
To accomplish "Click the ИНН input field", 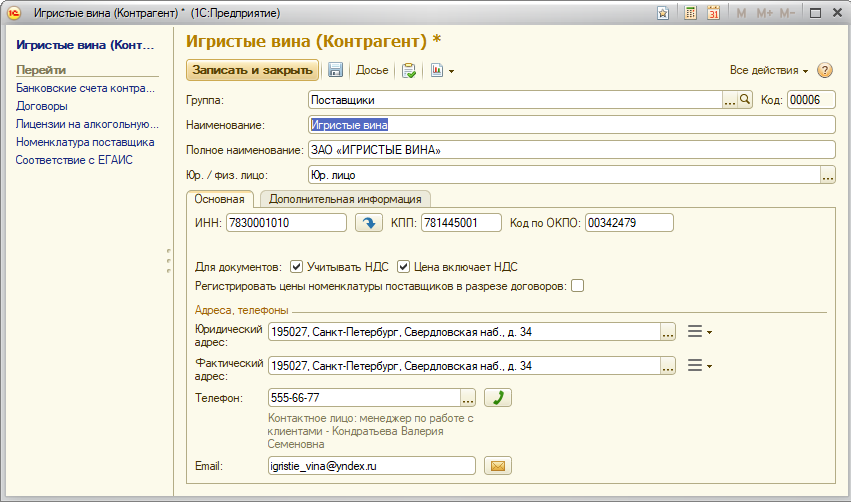I will coord(286,223).
